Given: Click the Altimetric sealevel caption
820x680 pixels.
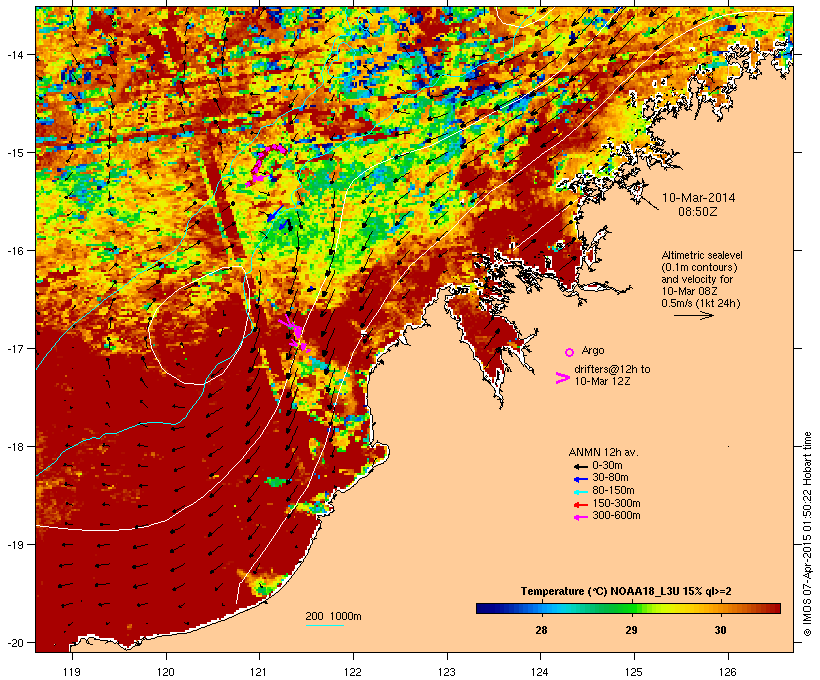Looking at the screenshot, I should (x=702, y=255).
